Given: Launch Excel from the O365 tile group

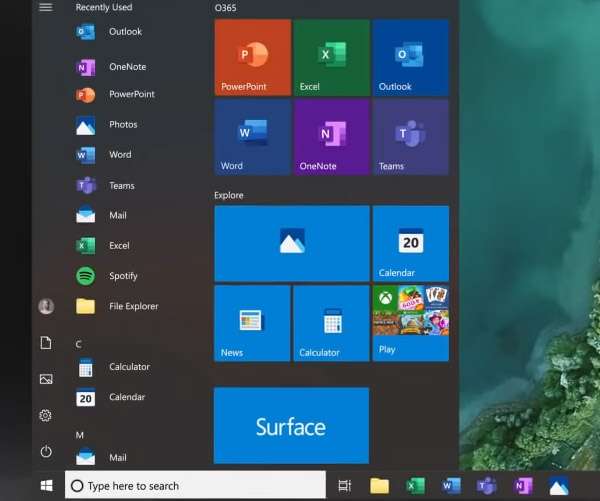Looking at the screenshot, I should pyautogui.click(x=331, y=57).
